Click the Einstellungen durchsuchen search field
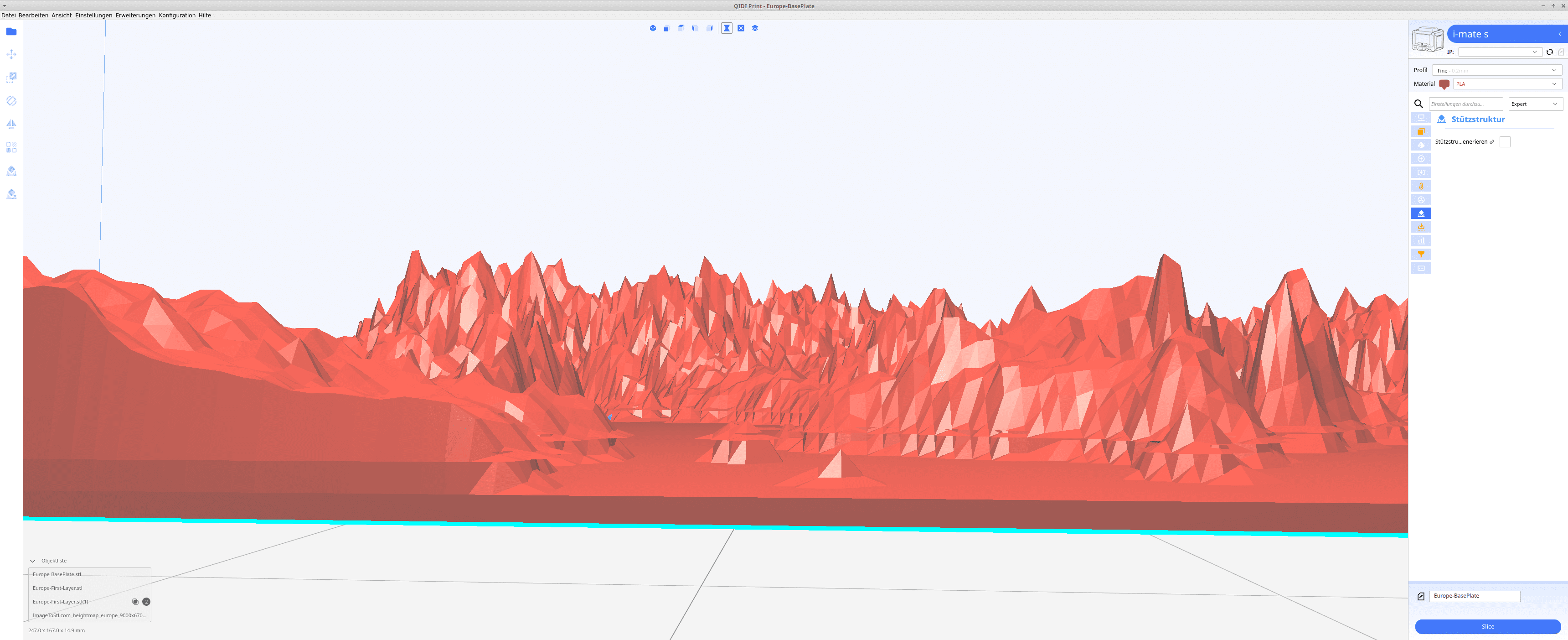Screen dimensions: 1568x640 point(1466,104)
